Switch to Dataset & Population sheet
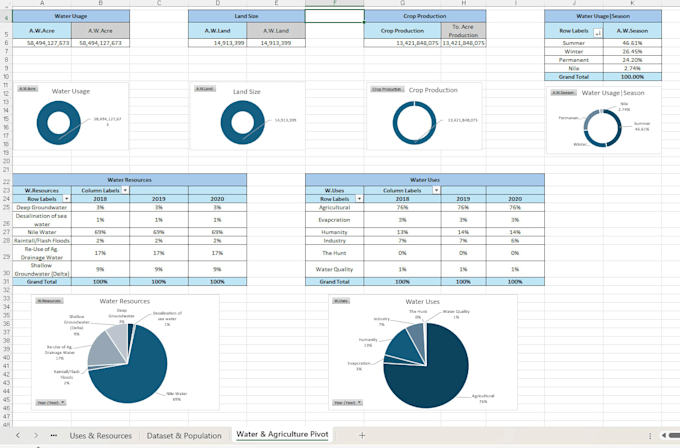Screen dimensions: 680x448 [184, 435]
